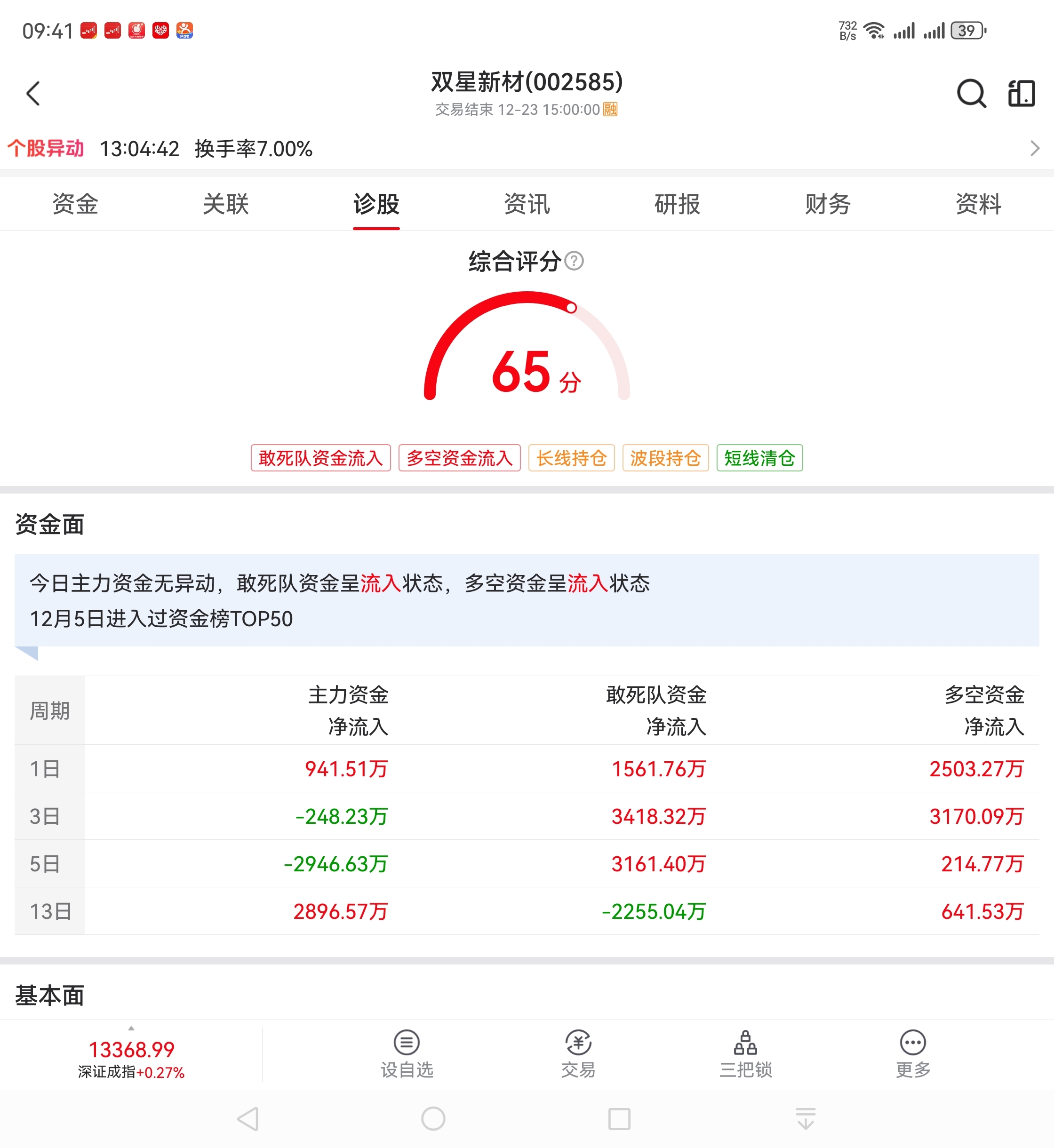Switch to the 资金 tab

[75, 204]
